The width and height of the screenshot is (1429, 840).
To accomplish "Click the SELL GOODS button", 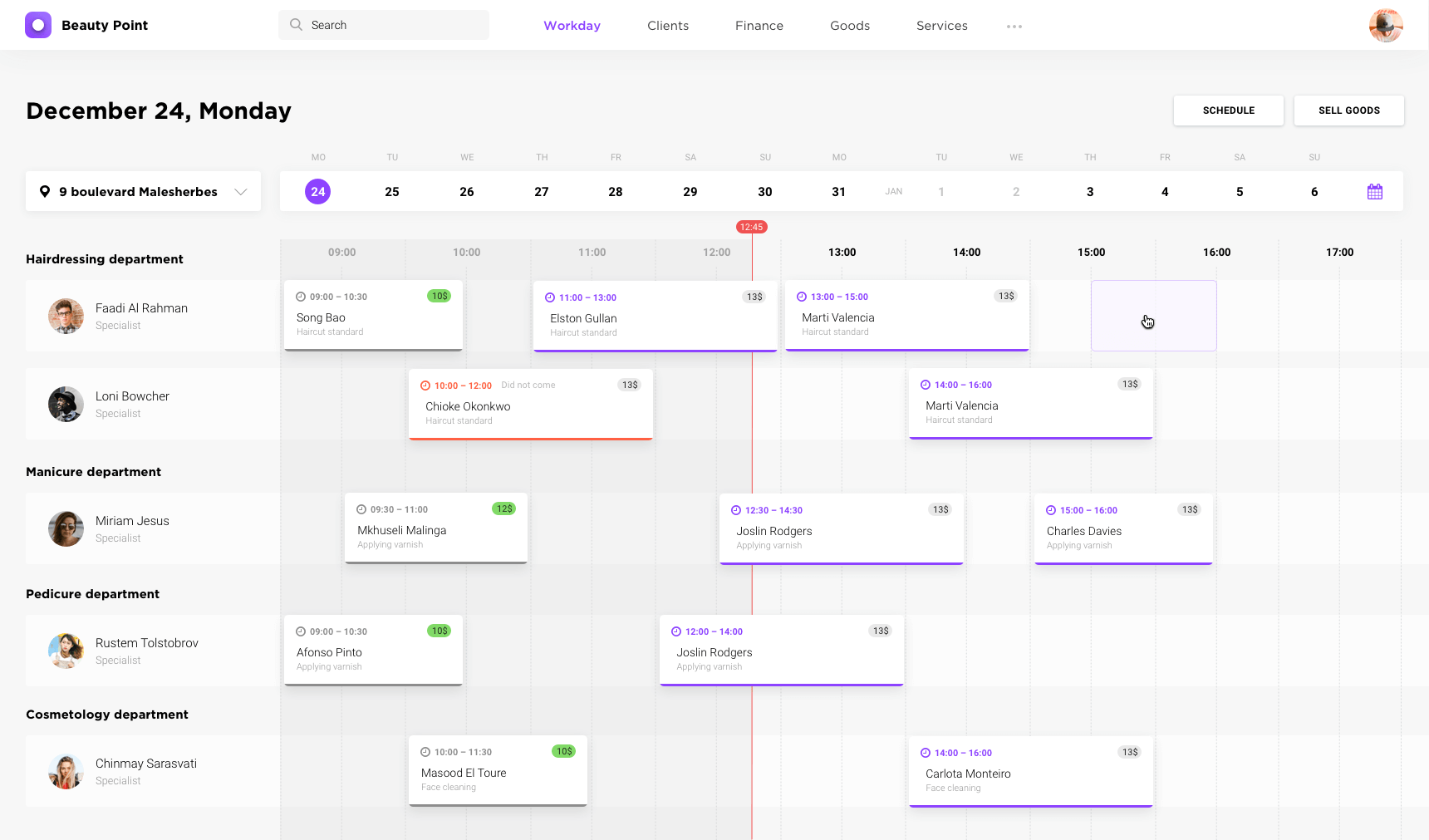I will (1348, 110).
